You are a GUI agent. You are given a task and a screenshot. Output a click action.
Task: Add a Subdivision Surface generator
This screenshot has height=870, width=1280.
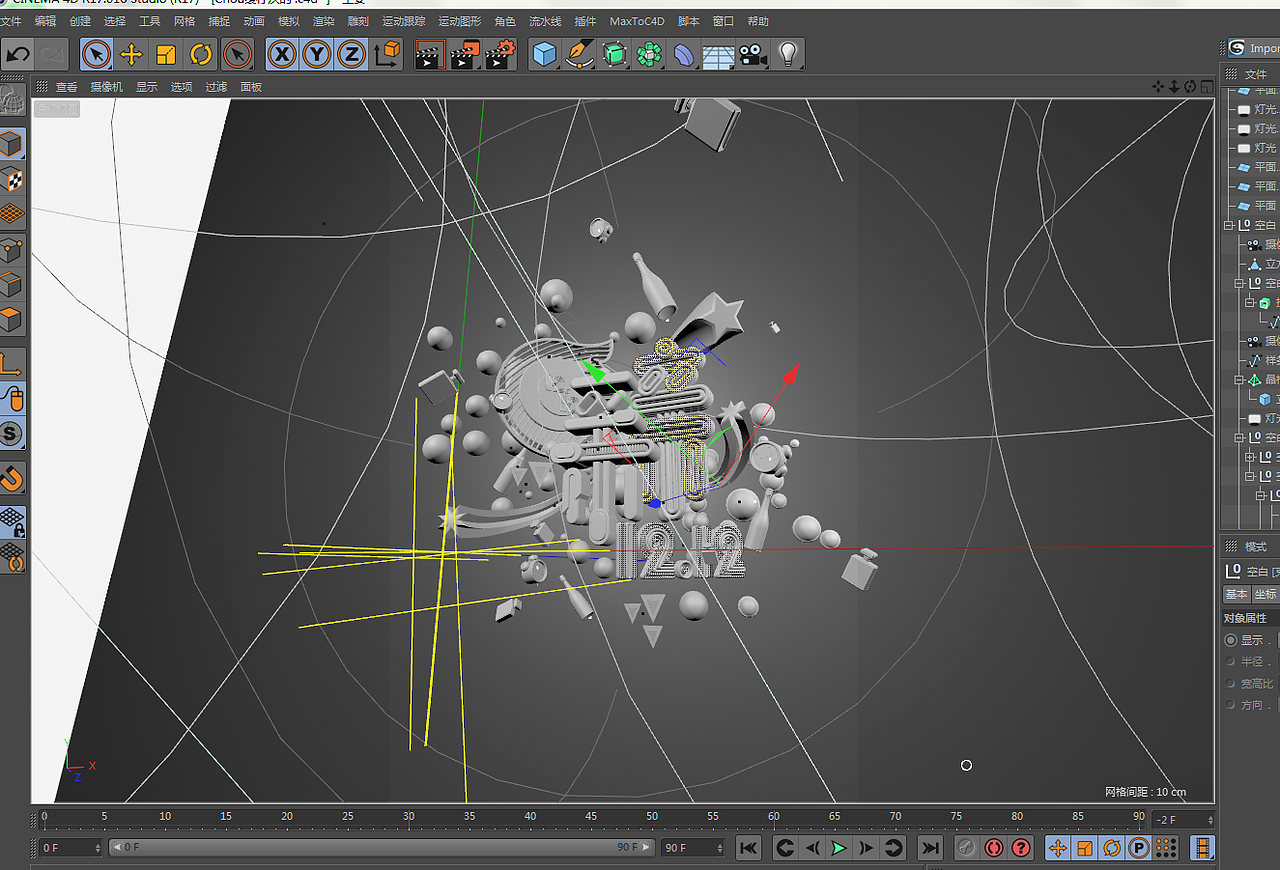coord(614,54)
